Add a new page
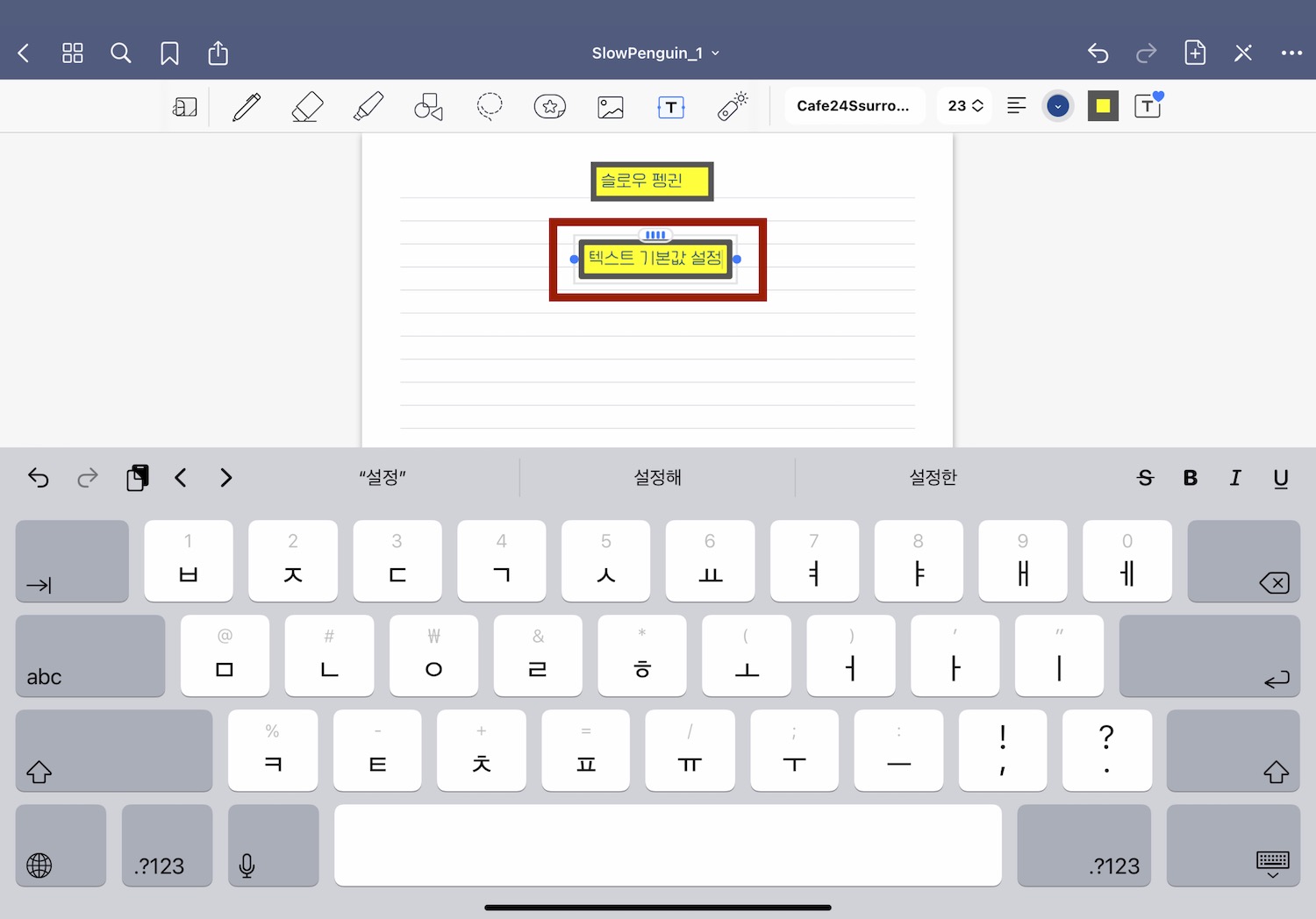The image size is (1316, 919). coord(1195,53)
